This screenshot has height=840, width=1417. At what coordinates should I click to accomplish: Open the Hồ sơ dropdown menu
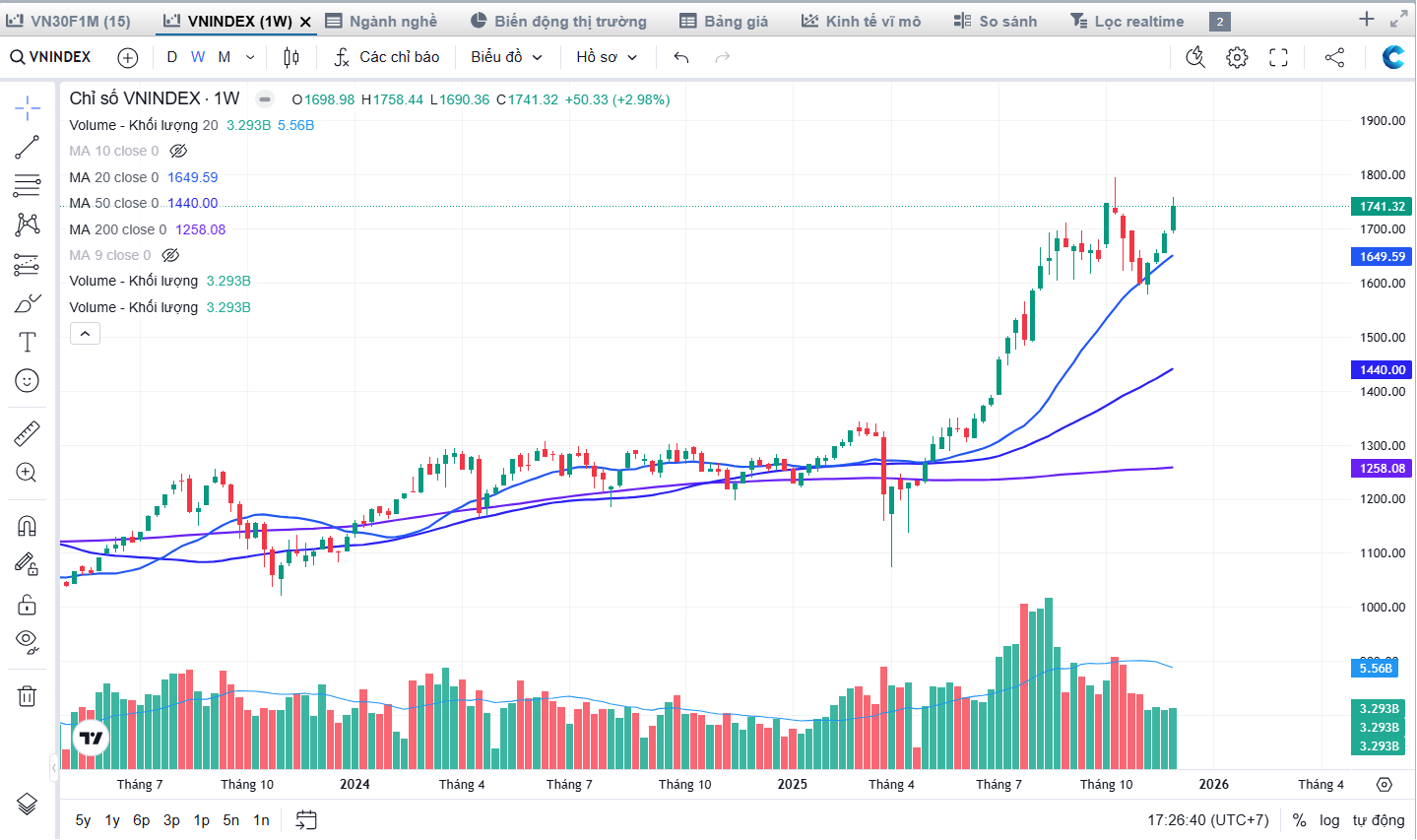coord(607,57)
